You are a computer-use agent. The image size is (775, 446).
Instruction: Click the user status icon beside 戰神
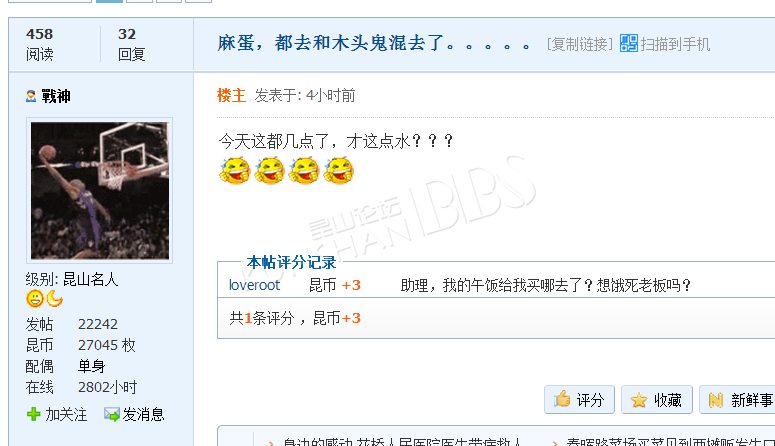click(x=31, y=96)
